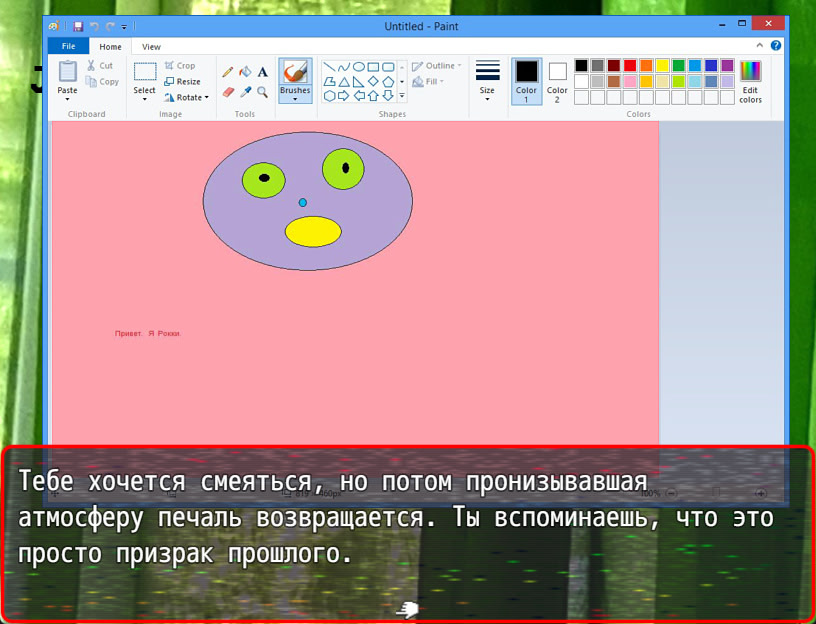Open the Edit colors dialog
Screen dimensions: 816x624
750,81
